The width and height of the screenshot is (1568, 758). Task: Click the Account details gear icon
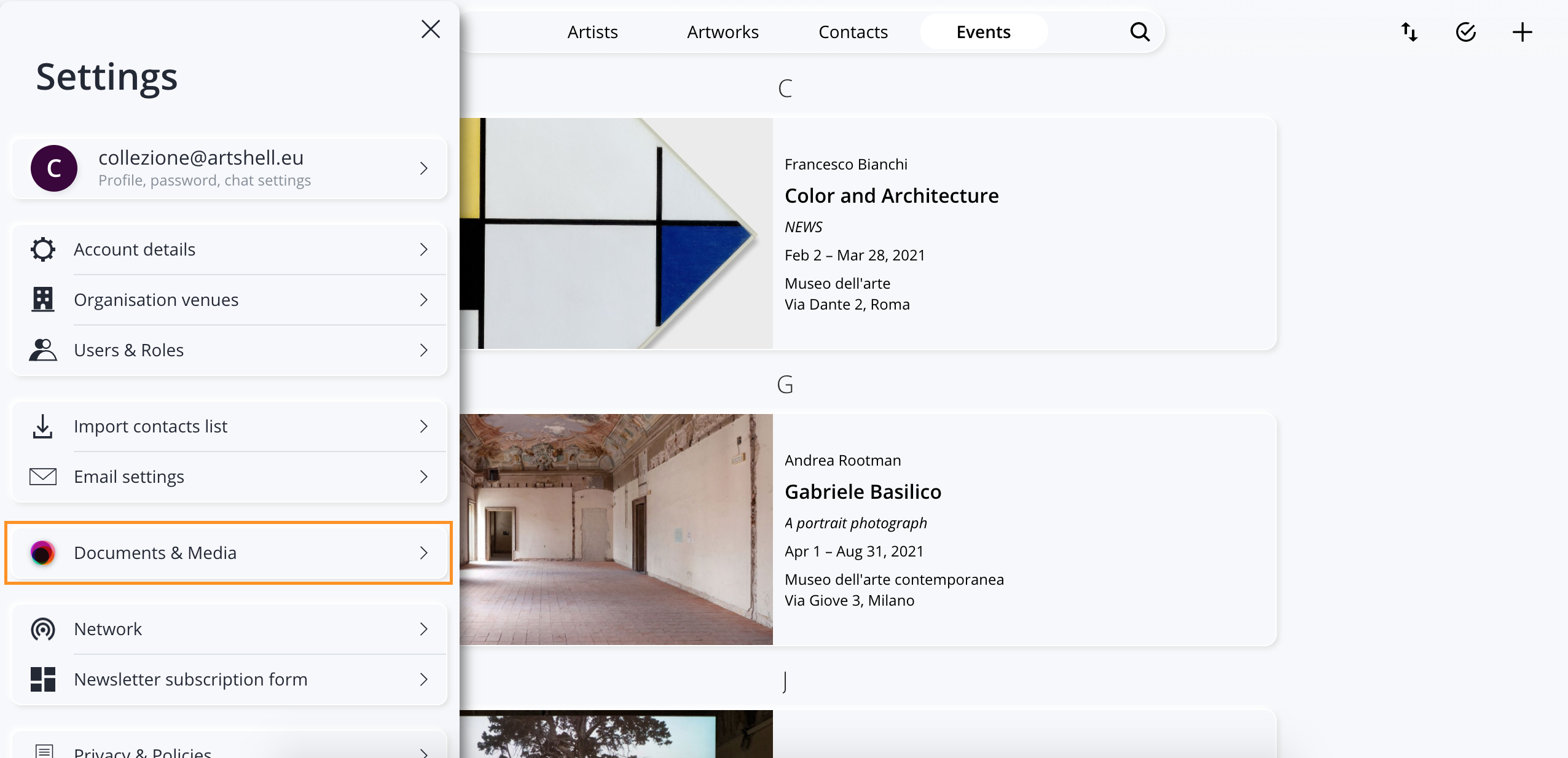coord(43,249)
